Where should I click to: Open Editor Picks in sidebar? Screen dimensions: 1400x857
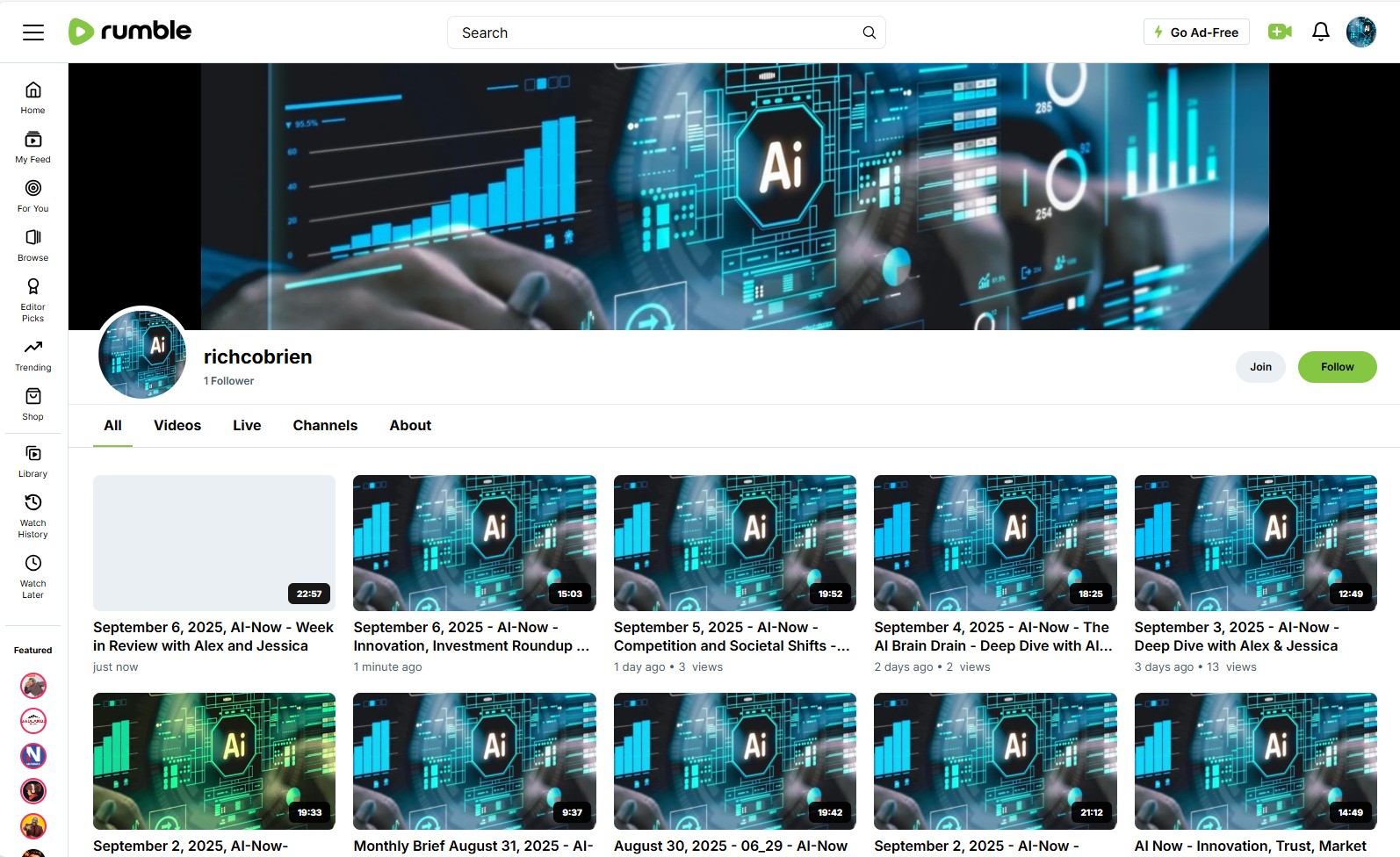(33, 299)
